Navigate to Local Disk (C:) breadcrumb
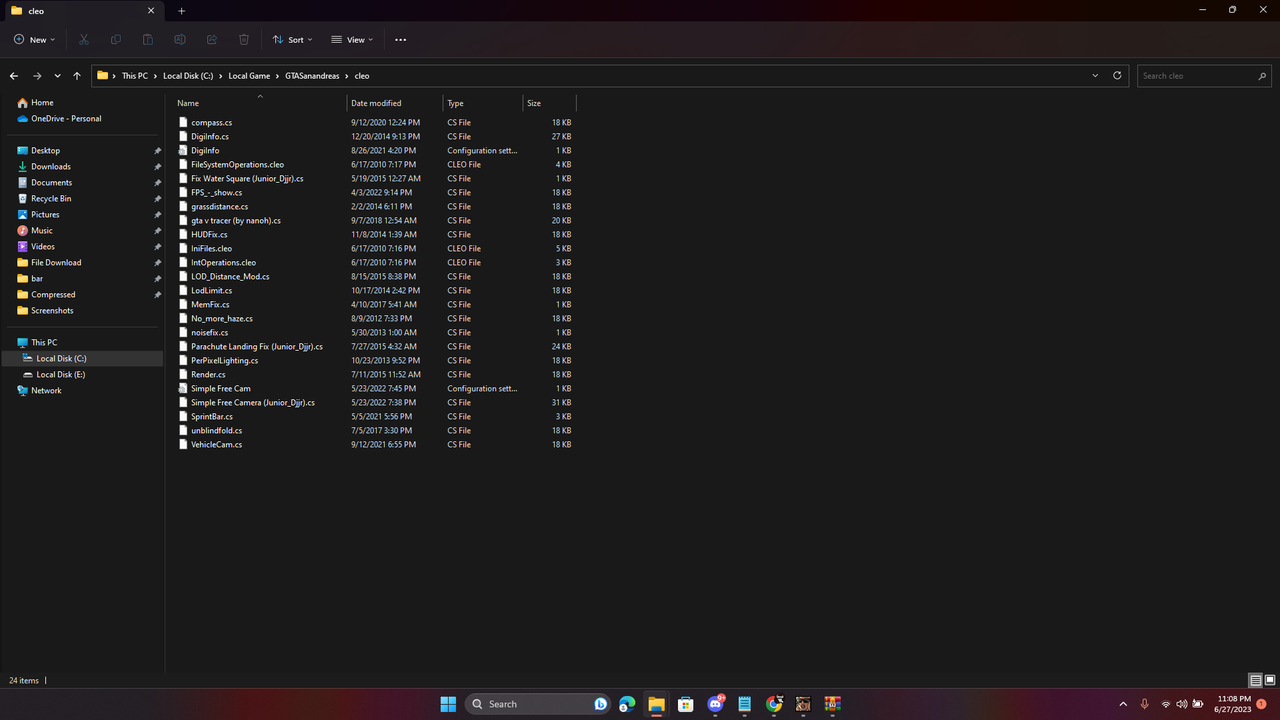1280x720 pixels. point(188,76)
